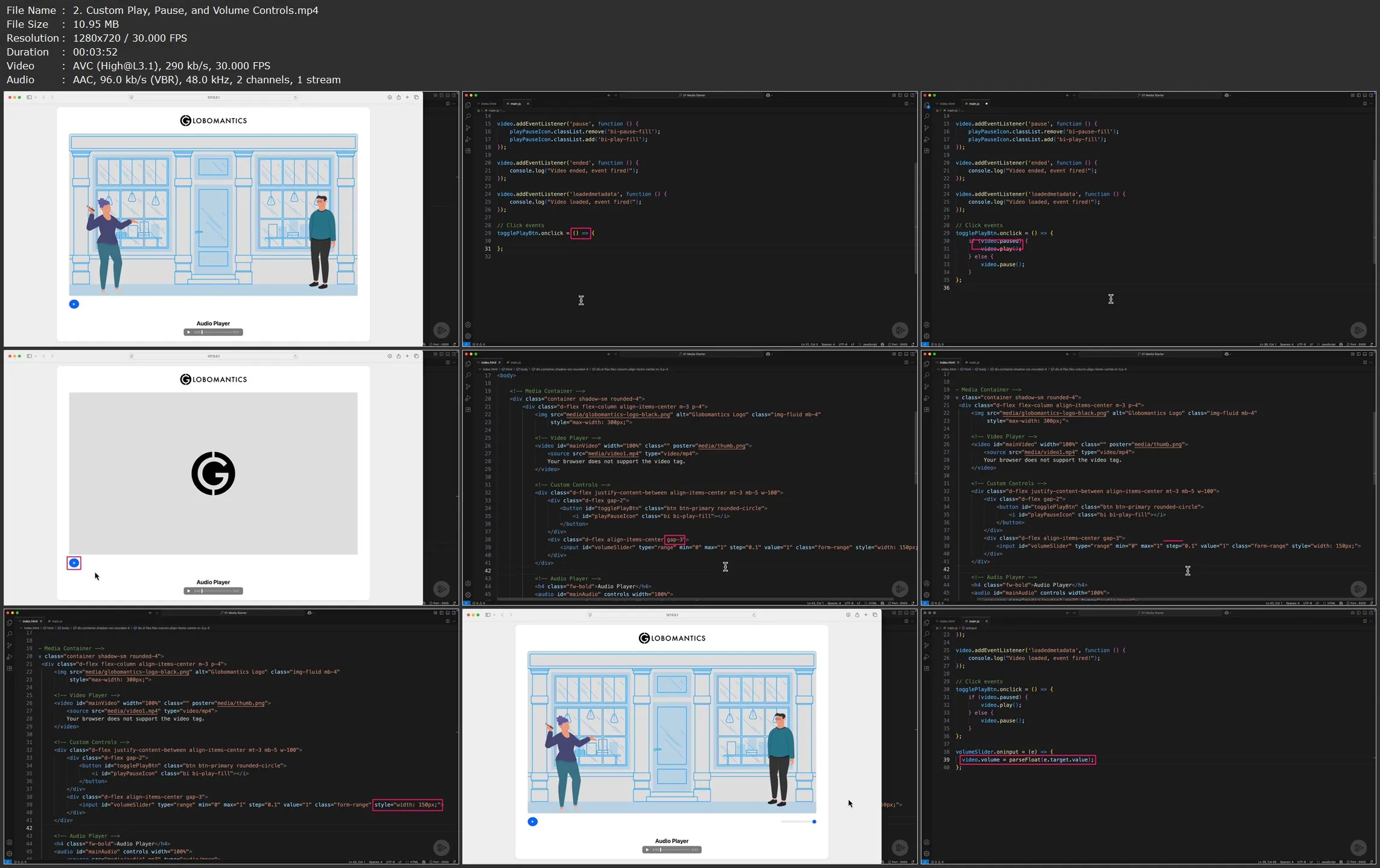Click Safari back arrow in frame without volume slider
Screen dimensions: 1380x868
click(44, 97)
